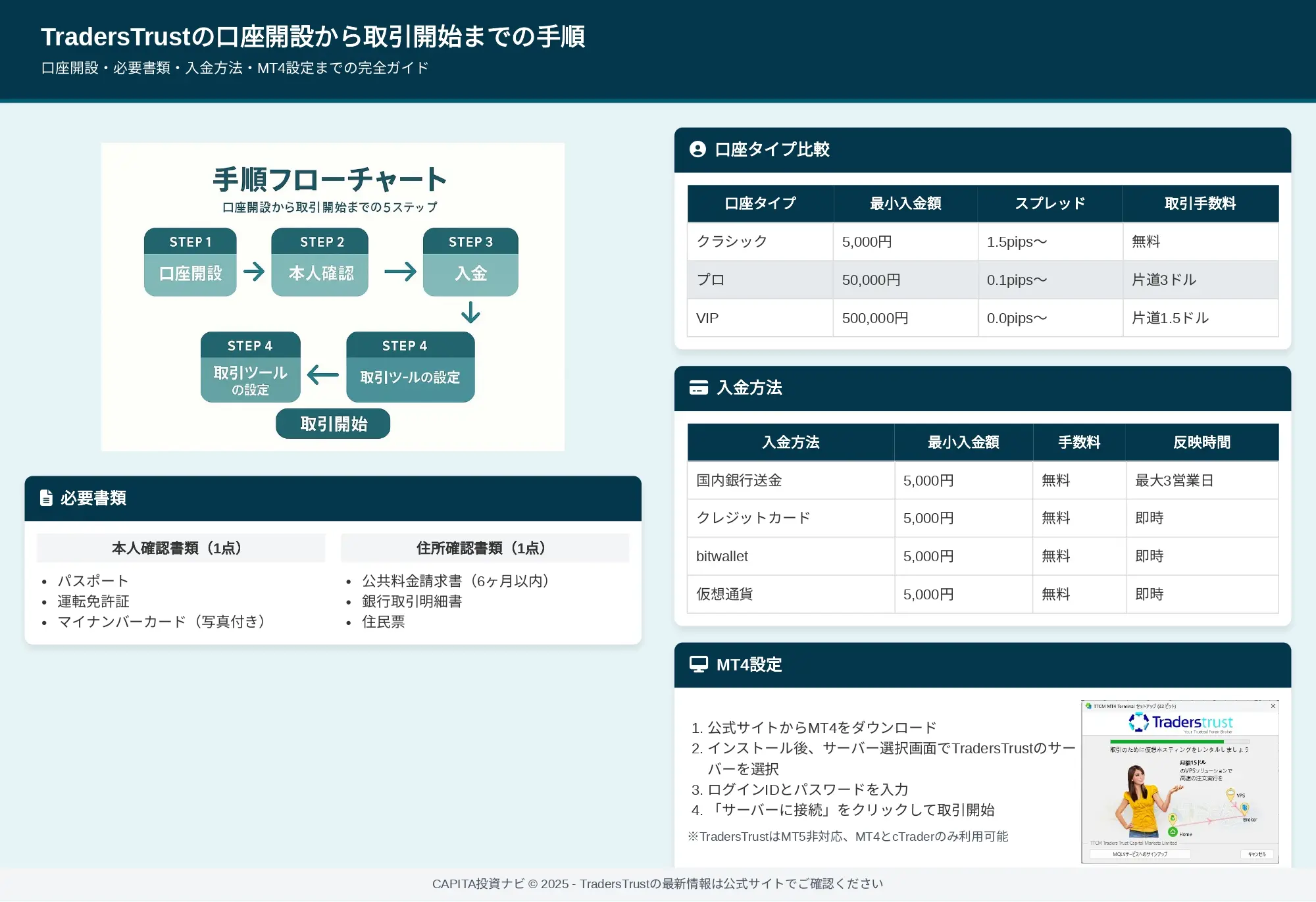Click the 本人確認書類（1点） heading
1316x902 pixels.
181,548
